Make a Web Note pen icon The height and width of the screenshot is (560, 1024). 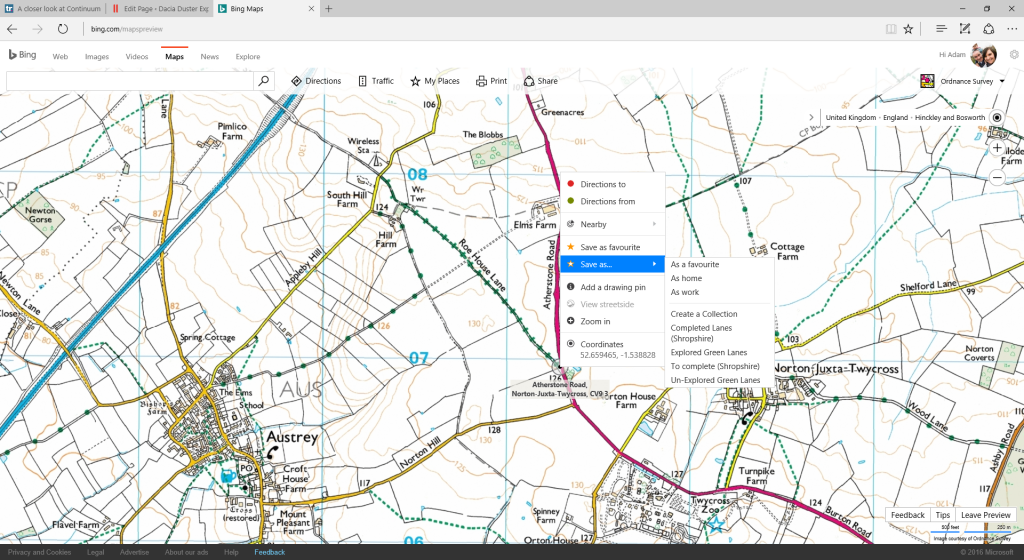965,29
